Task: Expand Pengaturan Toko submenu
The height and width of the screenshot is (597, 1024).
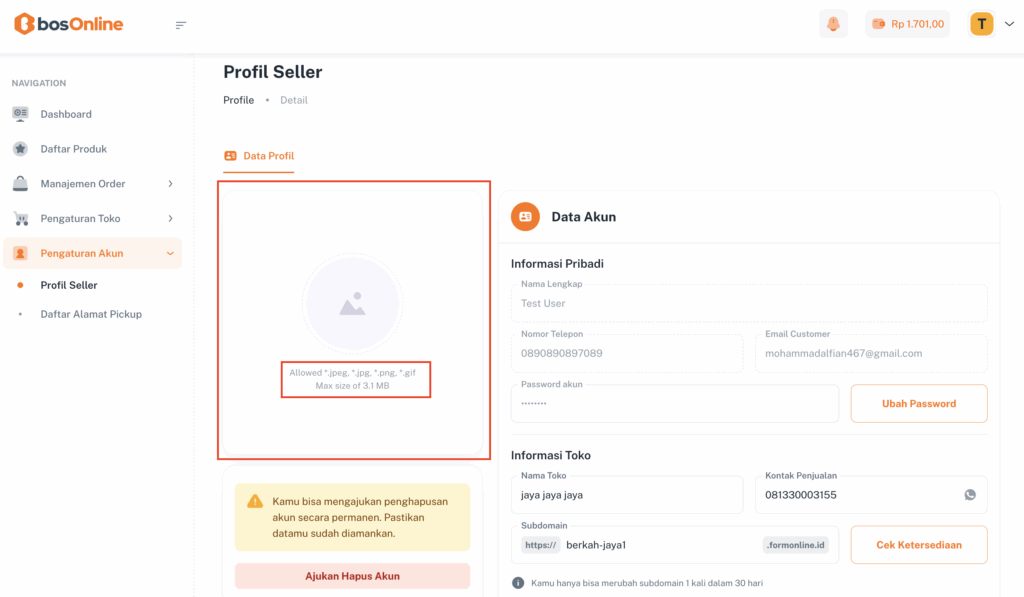Action: (x=92, y=218)
